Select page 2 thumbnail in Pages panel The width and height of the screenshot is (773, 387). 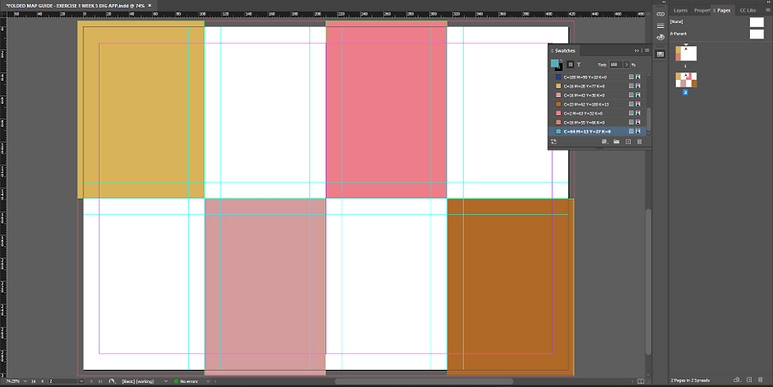pos(686,80)
